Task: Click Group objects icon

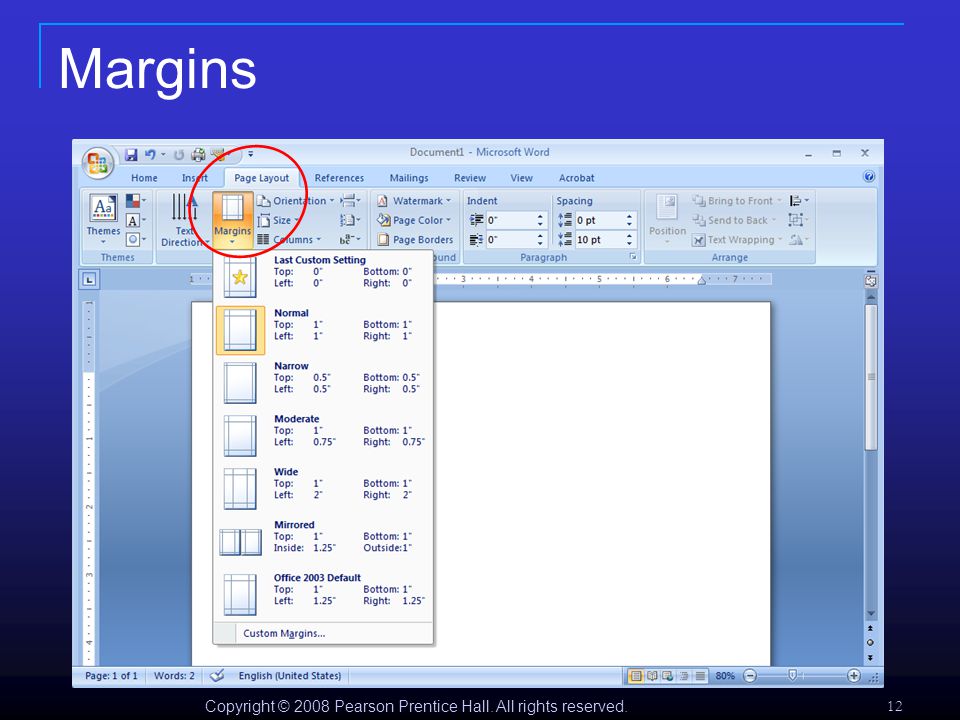Action: click(x=798, y=220)
